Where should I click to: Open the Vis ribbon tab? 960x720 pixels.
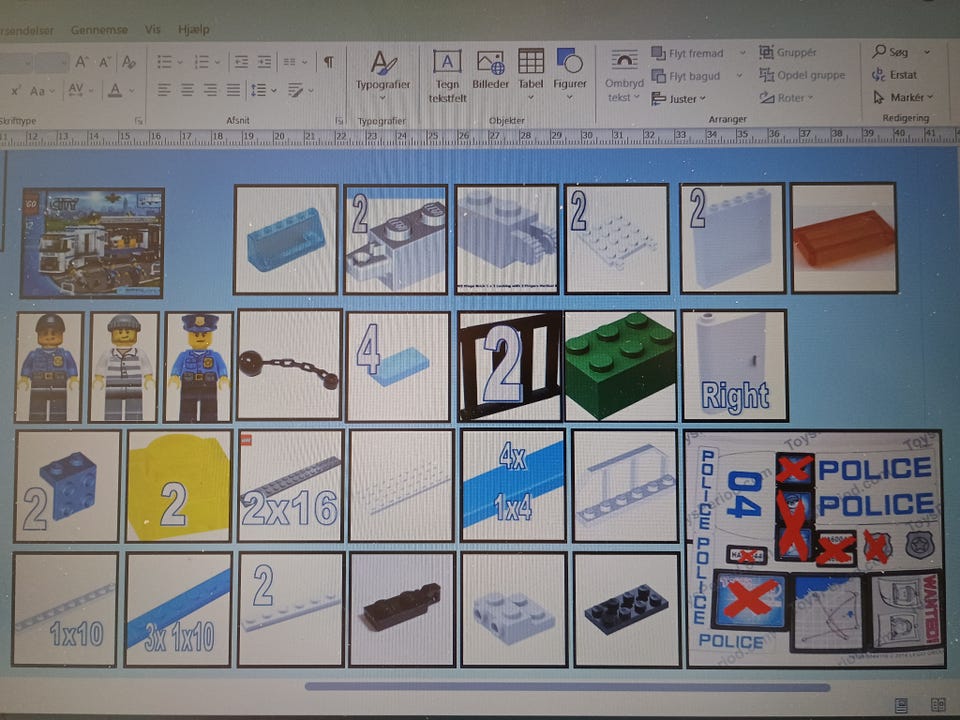(152, 29)
